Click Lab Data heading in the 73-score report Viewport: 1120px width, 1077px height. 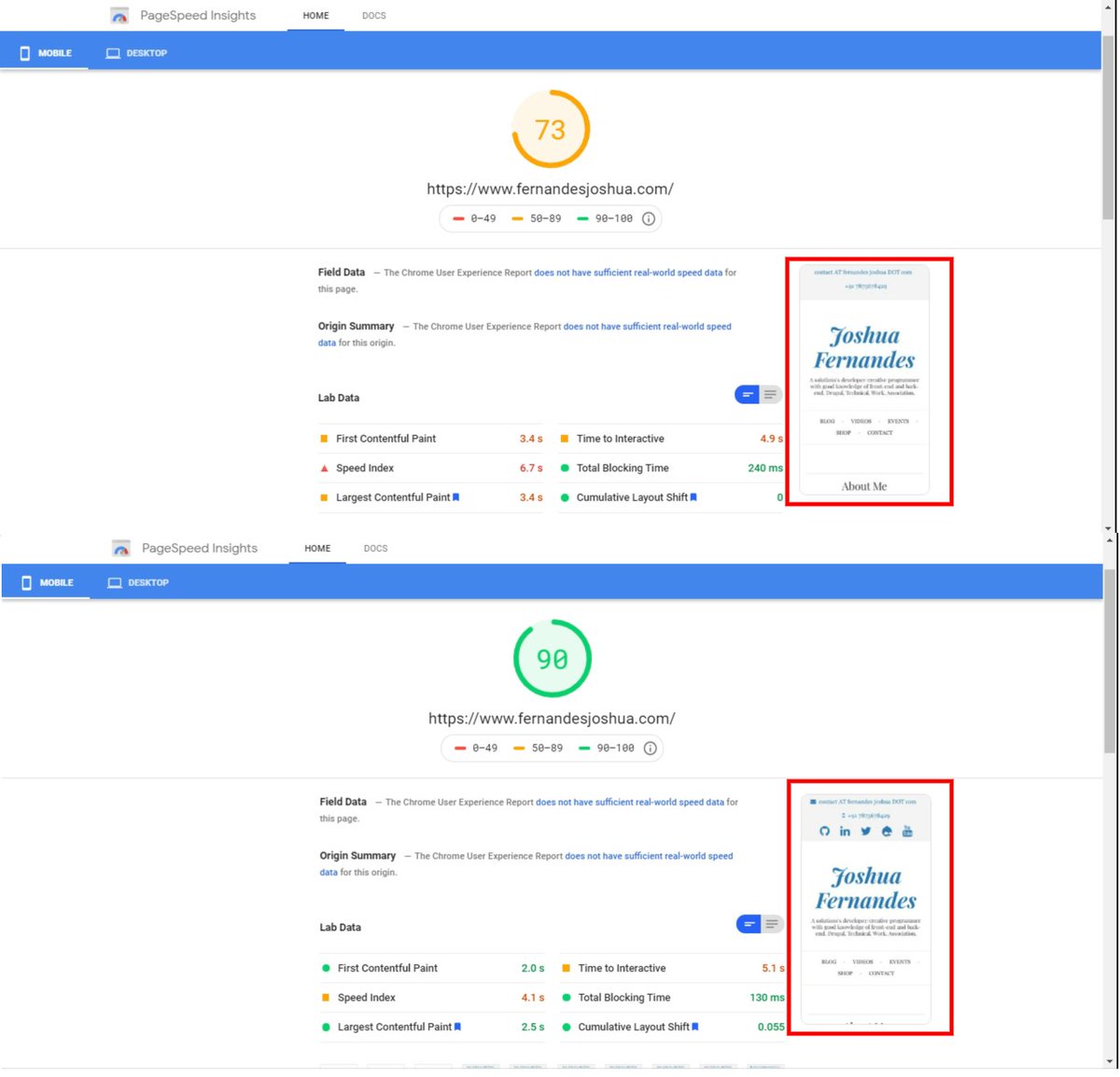[339, 398]
